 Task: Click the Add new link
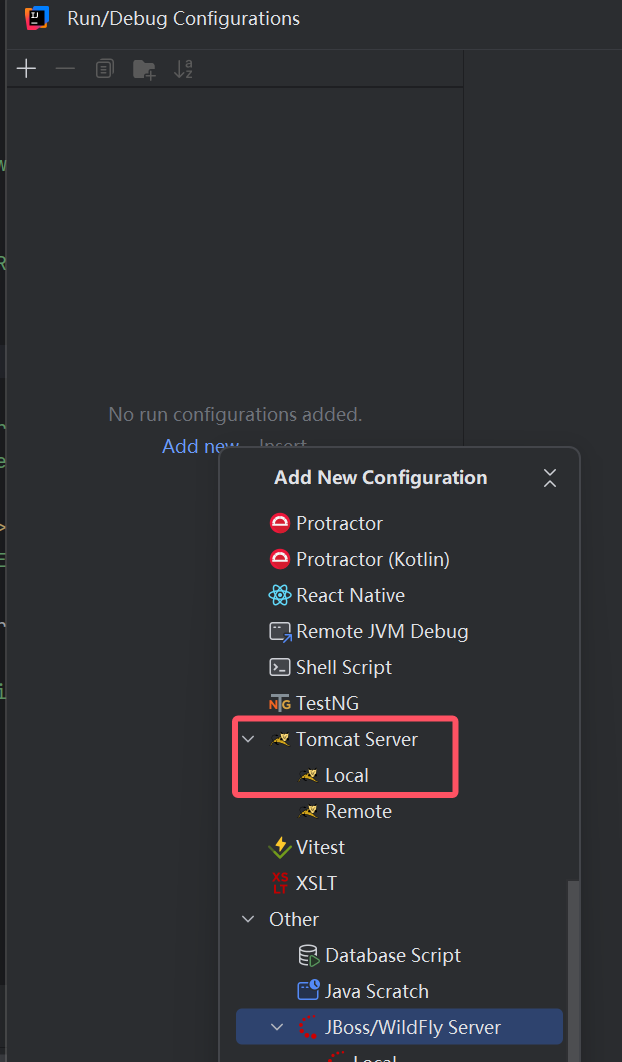pyautogui.click(x=200, y=446)
